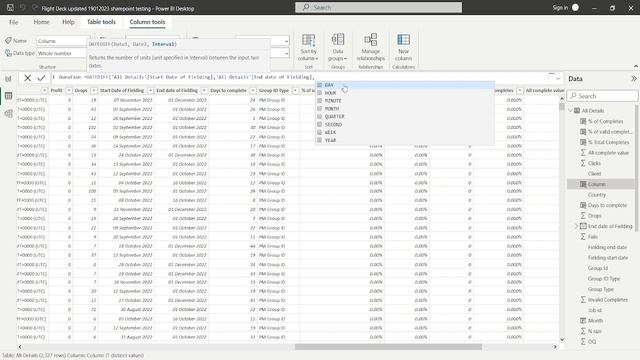Select Days to complete field in Data pane
640x360 pixels.
pos(607,205)
